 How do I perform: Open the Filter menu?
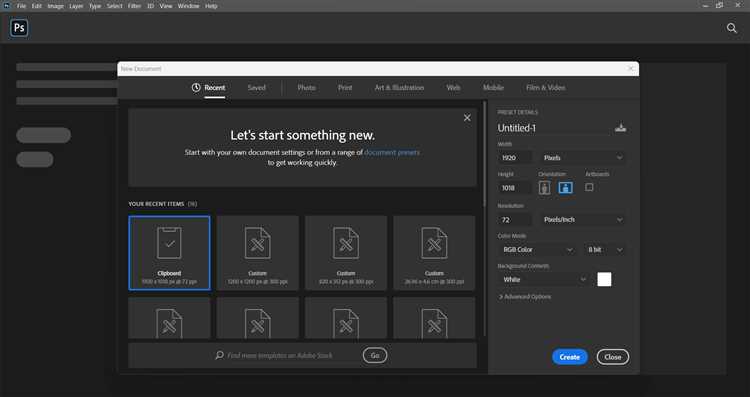pos(134,6)
